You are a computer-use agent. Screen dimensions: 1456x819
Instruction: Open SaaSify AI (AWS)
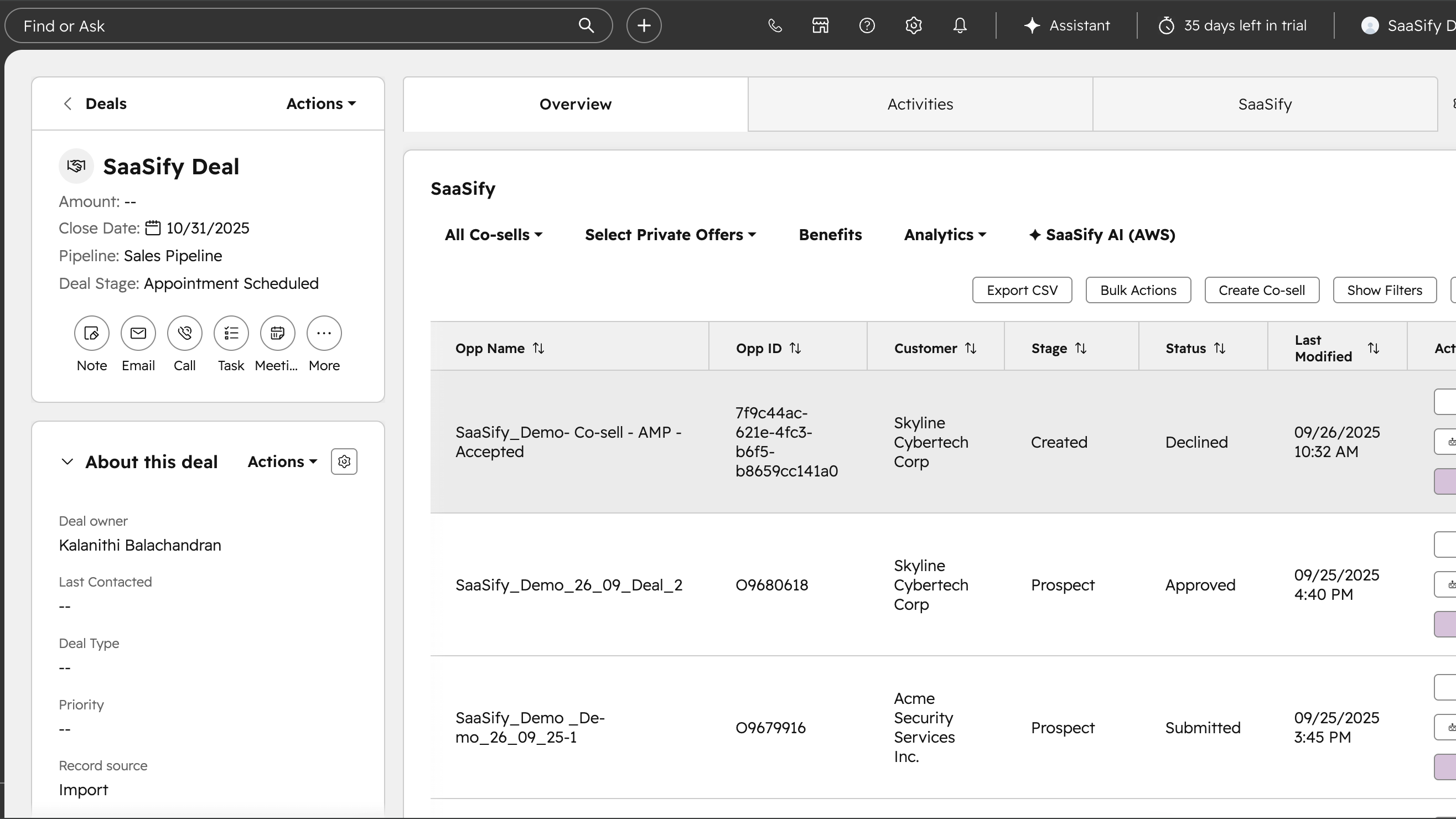pyautogui.click(x=1102, y=235)
